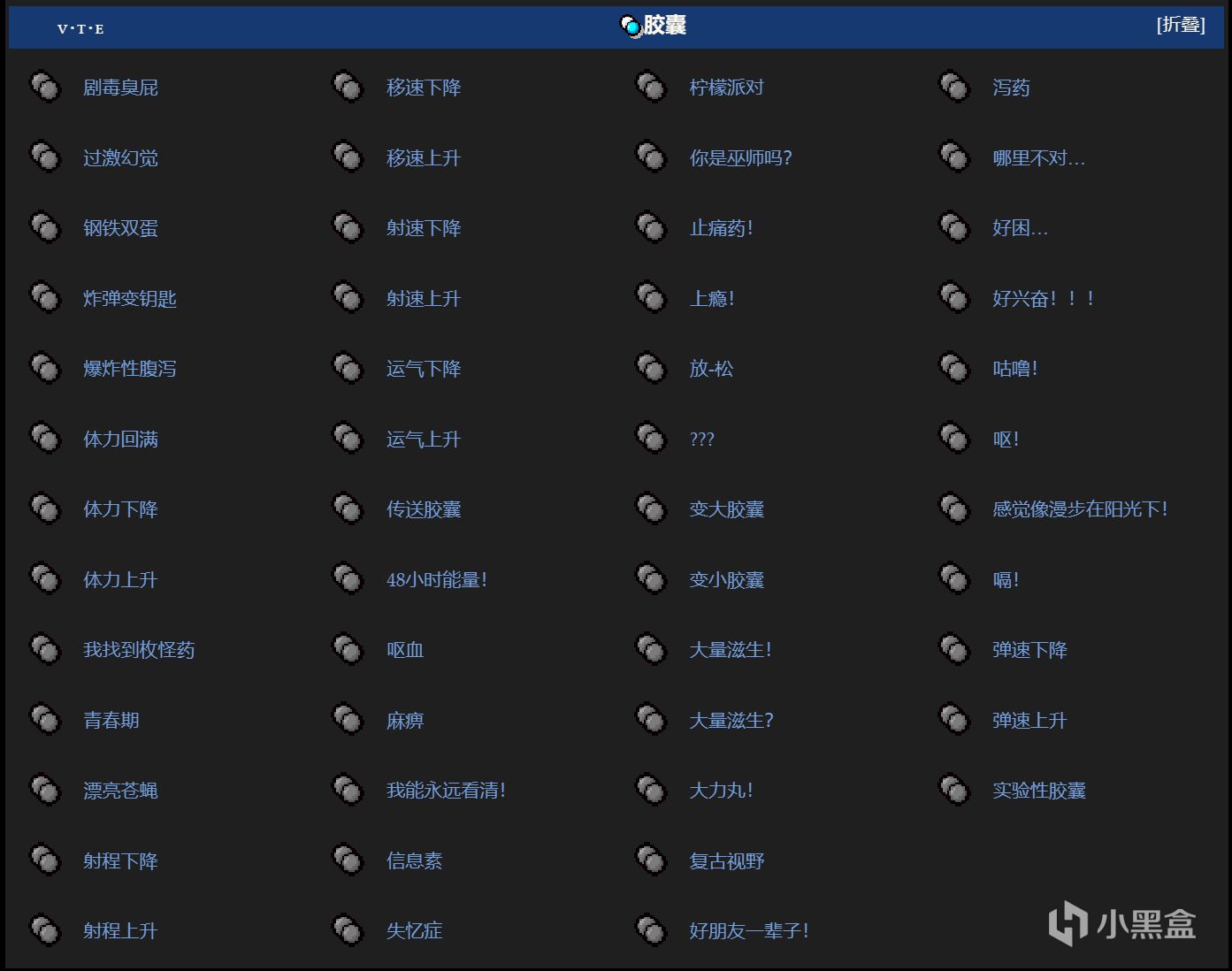1232x971 pixels.
Task: Open the pill icon for 哪里不对…
Action: [x=954, y=157]
